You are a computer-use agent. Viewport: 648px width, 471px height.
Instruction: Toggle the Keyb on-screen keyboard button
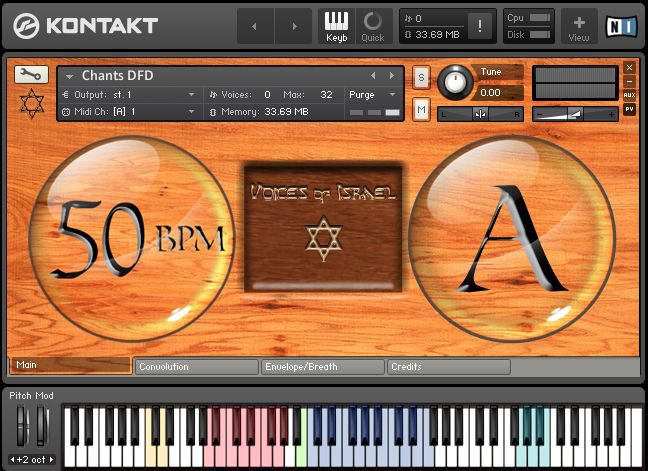[x=336, y=26]
